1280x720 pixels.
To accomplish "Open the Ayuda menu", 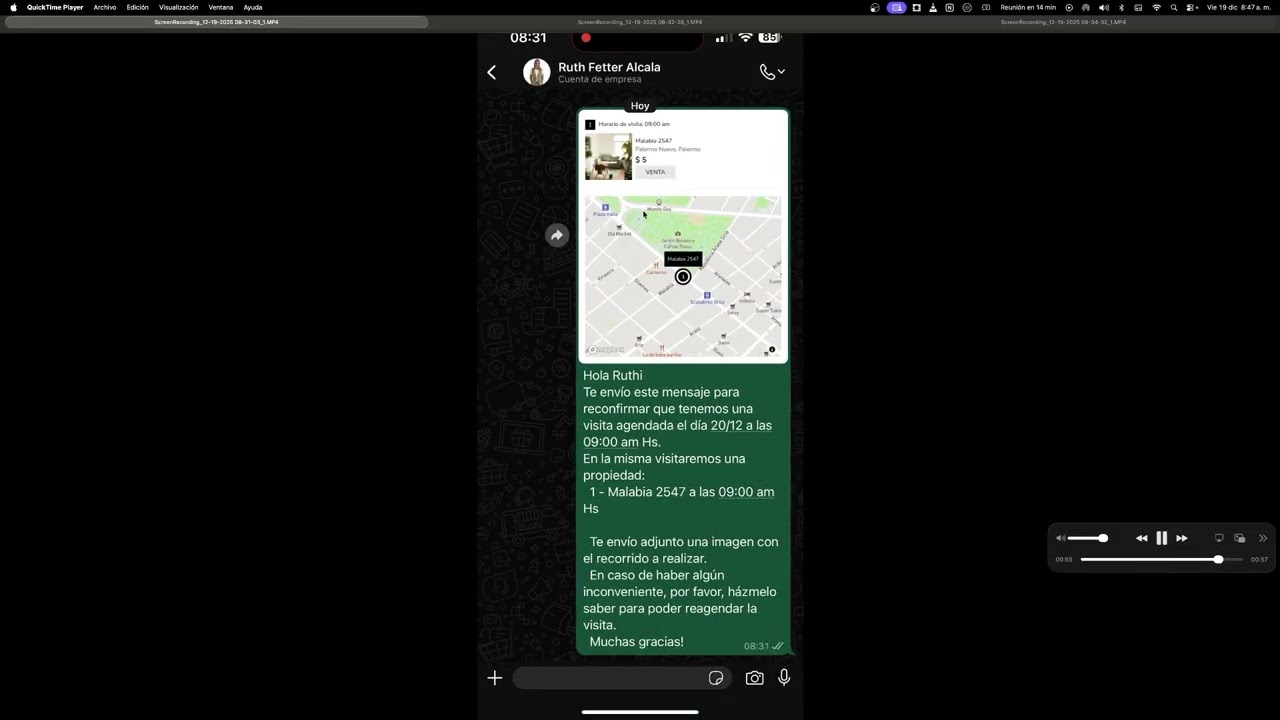I will click(253, 7).
